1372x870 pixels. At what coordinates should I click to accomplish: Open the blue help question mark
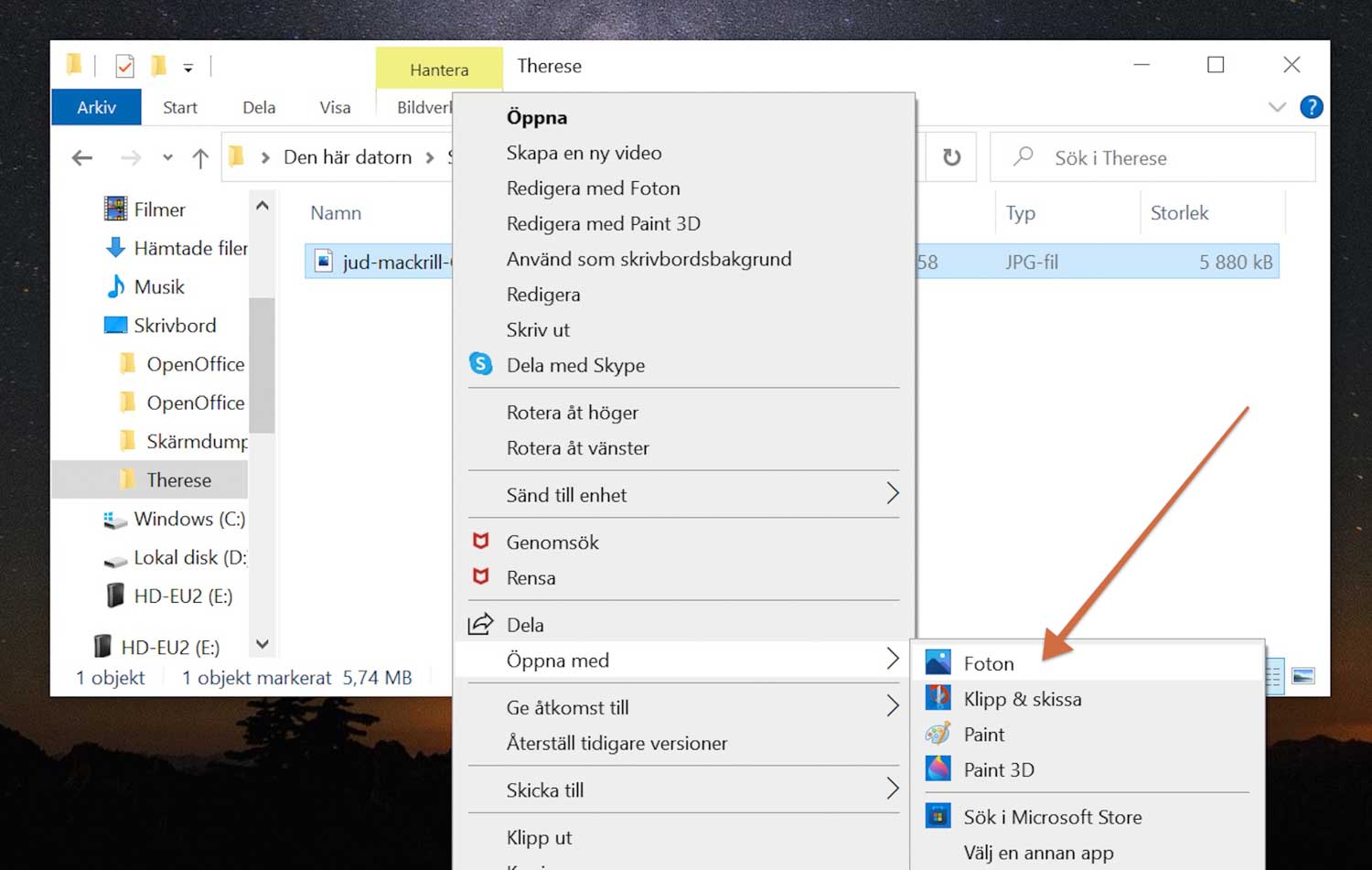(x=1311, y=107)
